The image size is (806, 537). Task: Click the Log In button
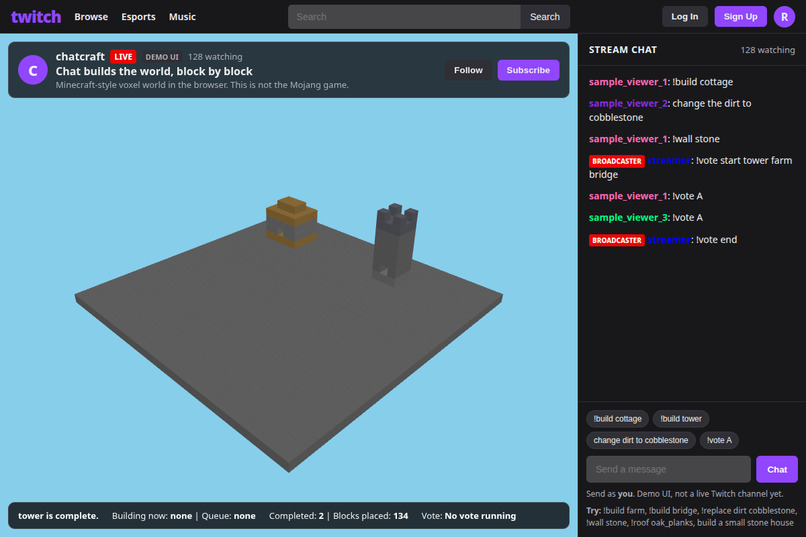tap(685, 17)
